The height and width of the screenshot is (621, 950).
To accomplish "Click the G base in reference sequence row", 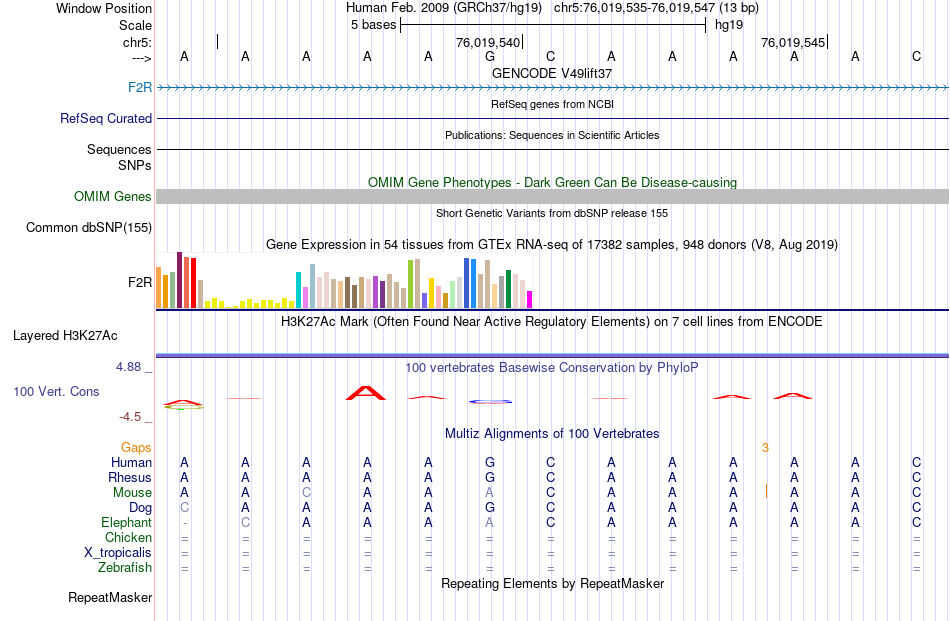I will [x=490, y=56].
